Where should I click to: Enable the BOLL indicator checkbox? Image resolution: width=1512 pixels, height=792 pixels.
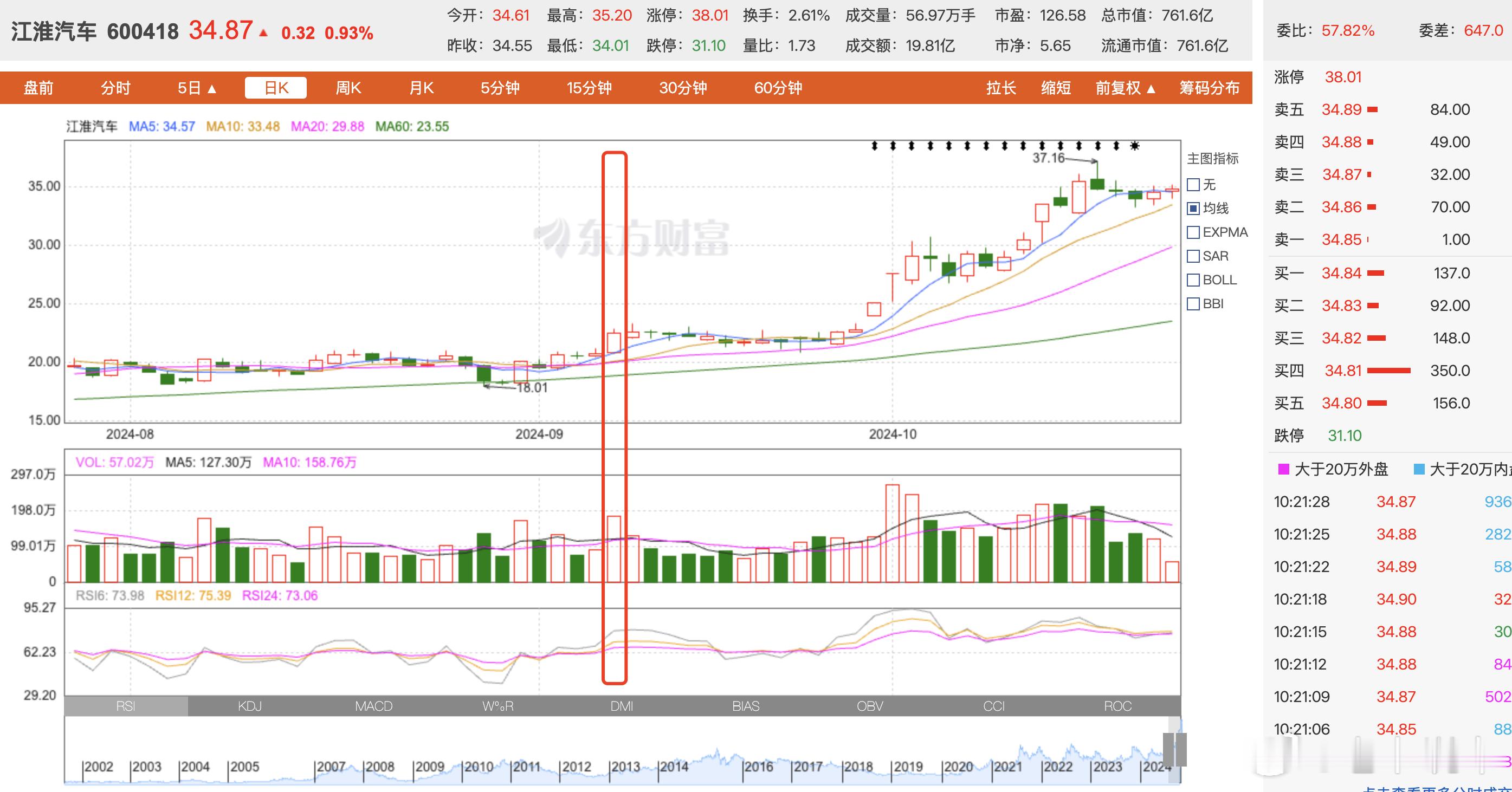tap(1193, 280)
